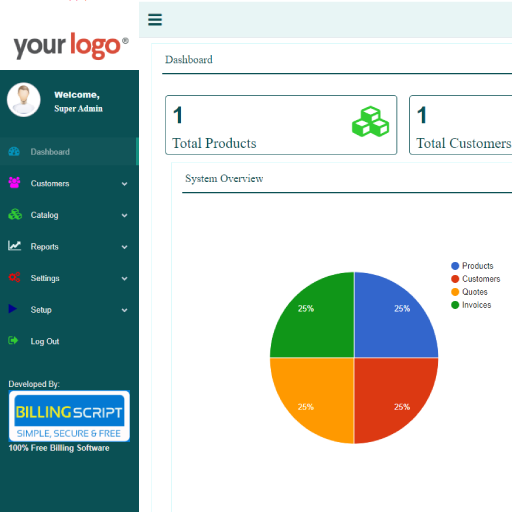Click the Log Out link
This screenshot has height=512, width=512.
pyautogui.click(x=69, y=341)
